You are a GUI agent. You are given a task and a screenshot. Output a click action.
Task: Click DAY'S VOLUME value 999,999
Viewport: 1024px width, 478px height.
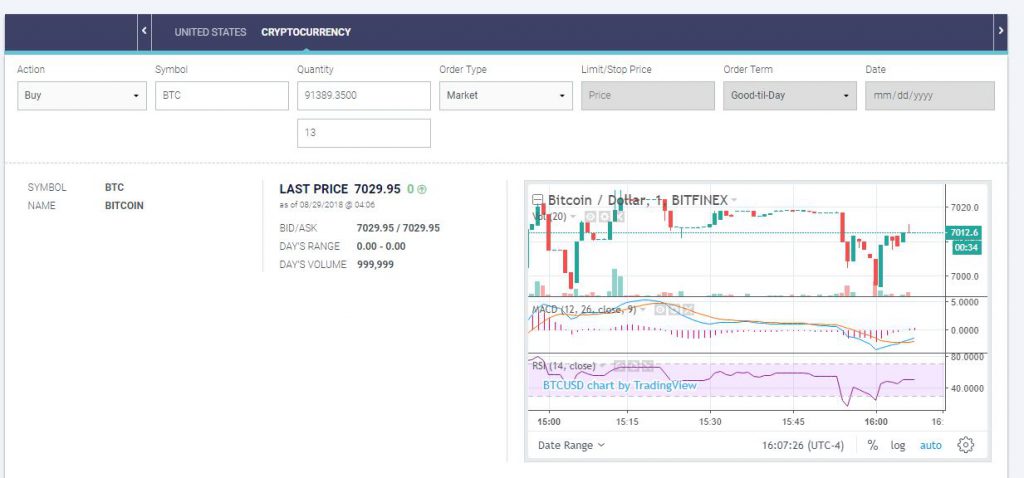tap(376, 264)
